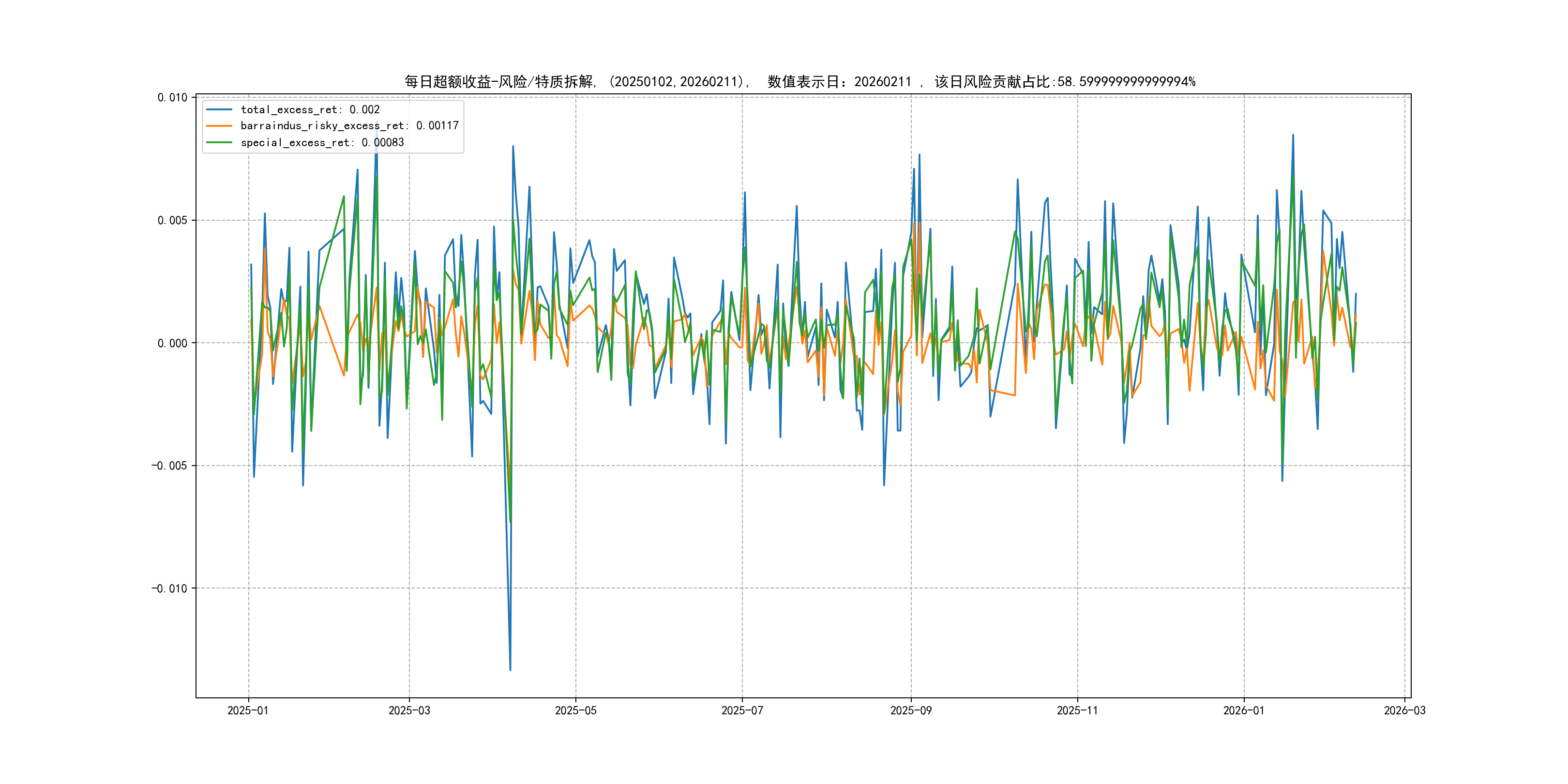Click the 2025-01 x-axis tick label

point(248,710)
